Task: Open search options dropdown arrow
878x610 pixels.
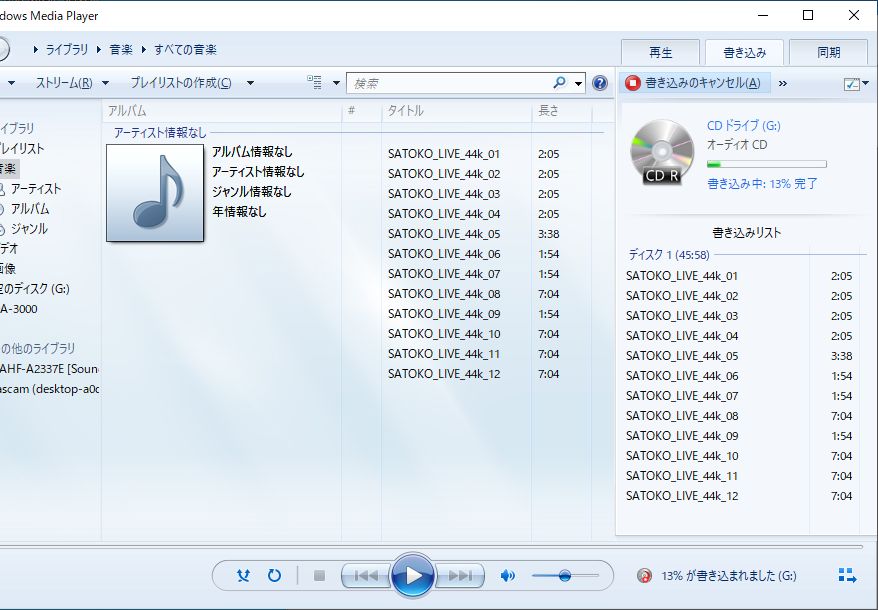Action: (578, 83)
